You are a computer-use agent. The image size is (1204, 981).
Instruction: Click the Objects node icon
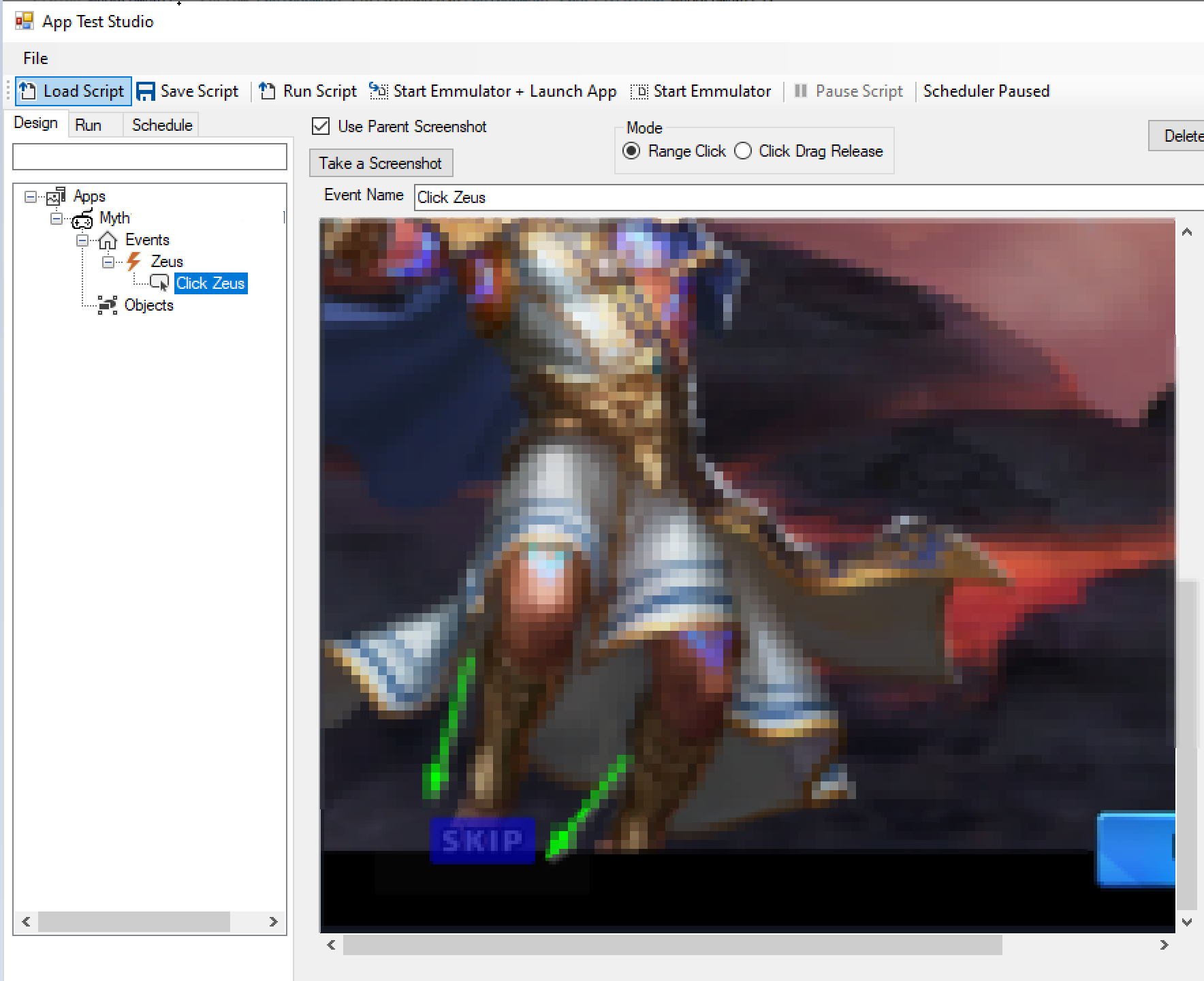[108, 305]
